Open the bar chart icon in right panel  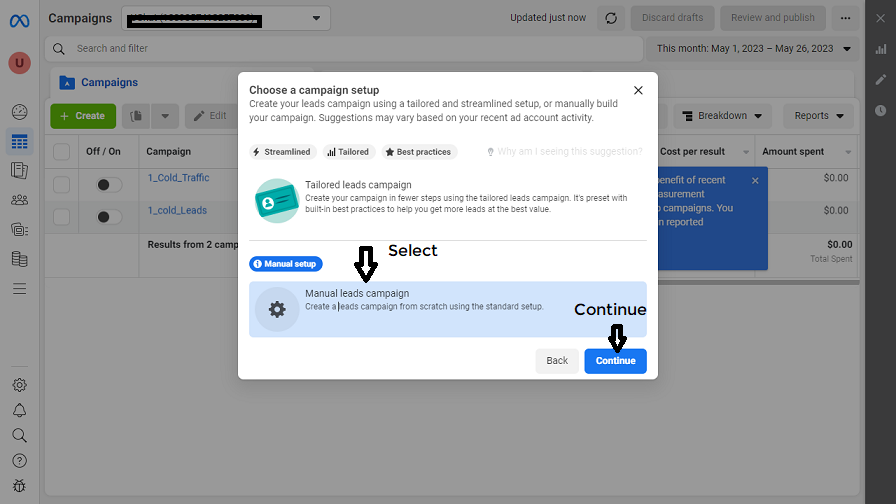(x=880, y=48)
